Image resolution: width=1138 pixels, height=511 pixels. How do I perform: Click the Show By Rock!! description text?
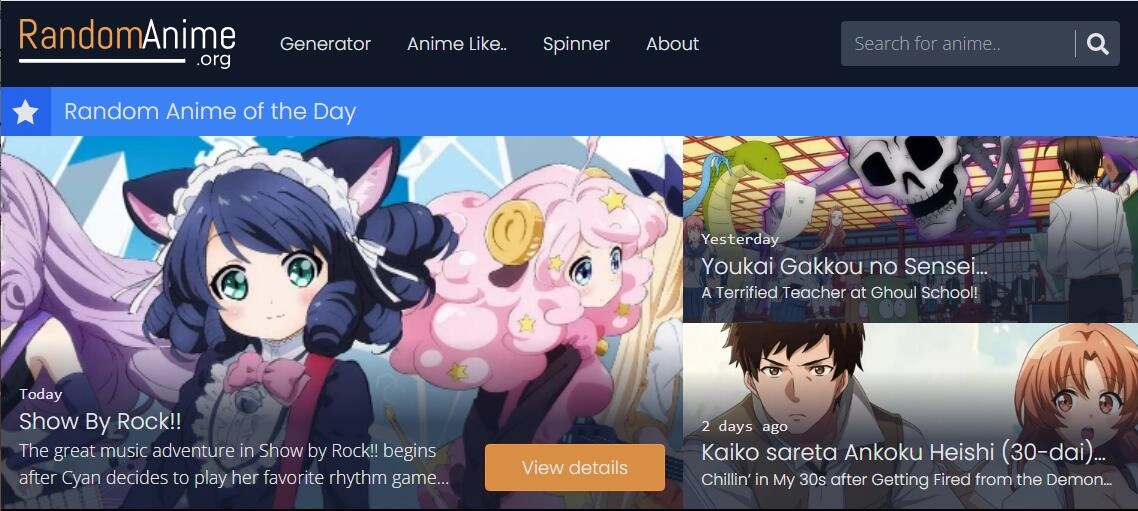point(234,465)
